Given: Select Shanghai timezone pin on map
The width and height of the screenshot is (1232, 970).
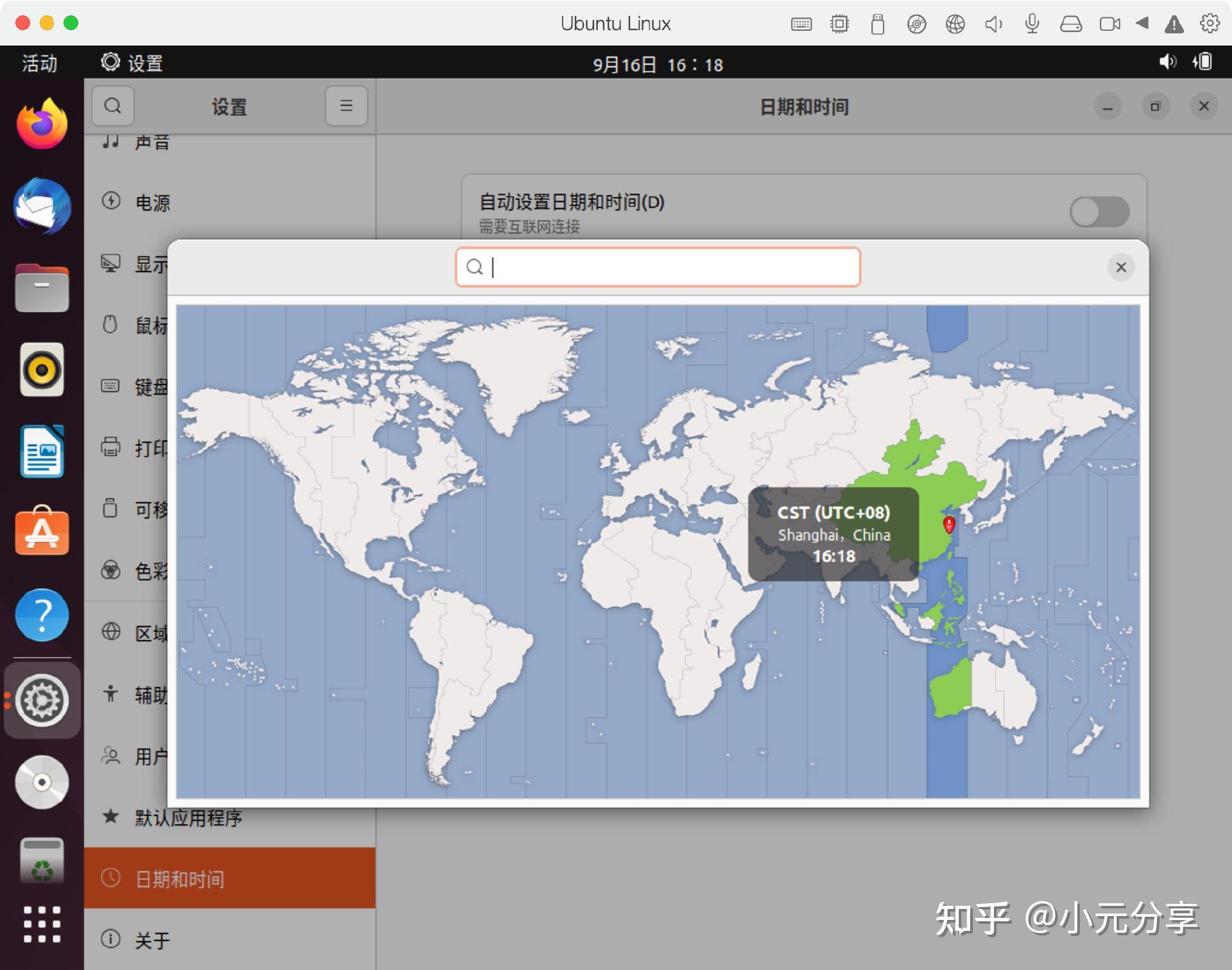Looking at the screenshot, I should coord(949,526).
